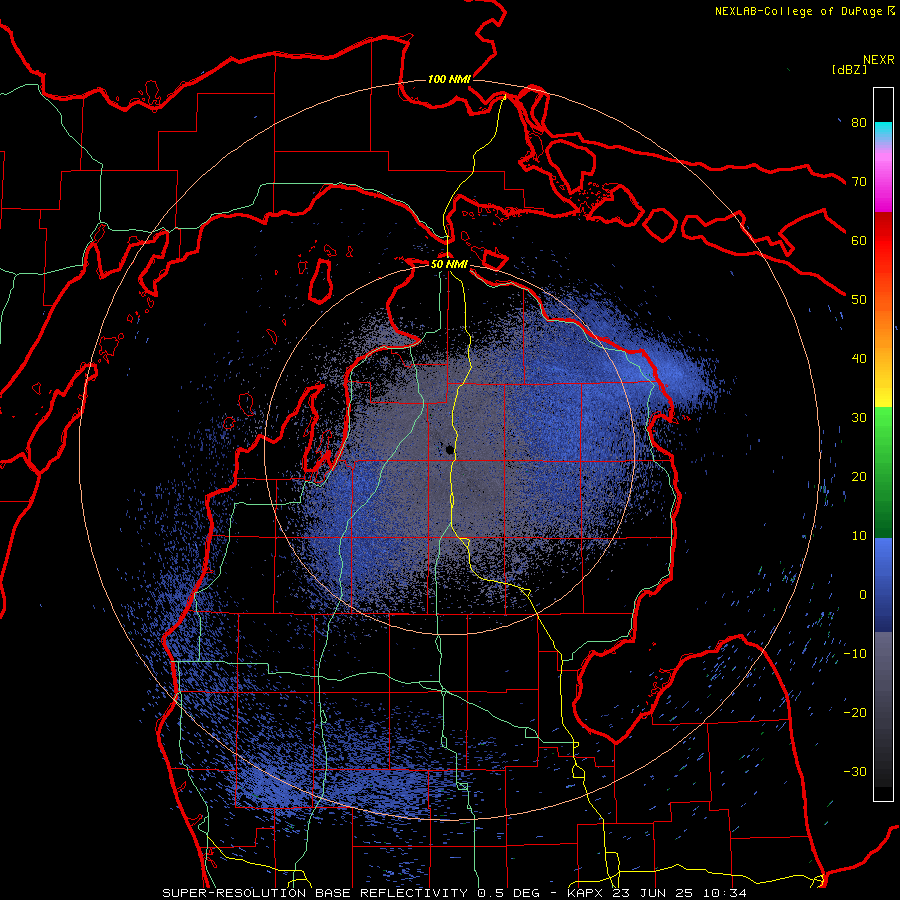Screen dimensions: 900x900
Task: Select the 20 value on dBZ scale
Action: (859, 477)
